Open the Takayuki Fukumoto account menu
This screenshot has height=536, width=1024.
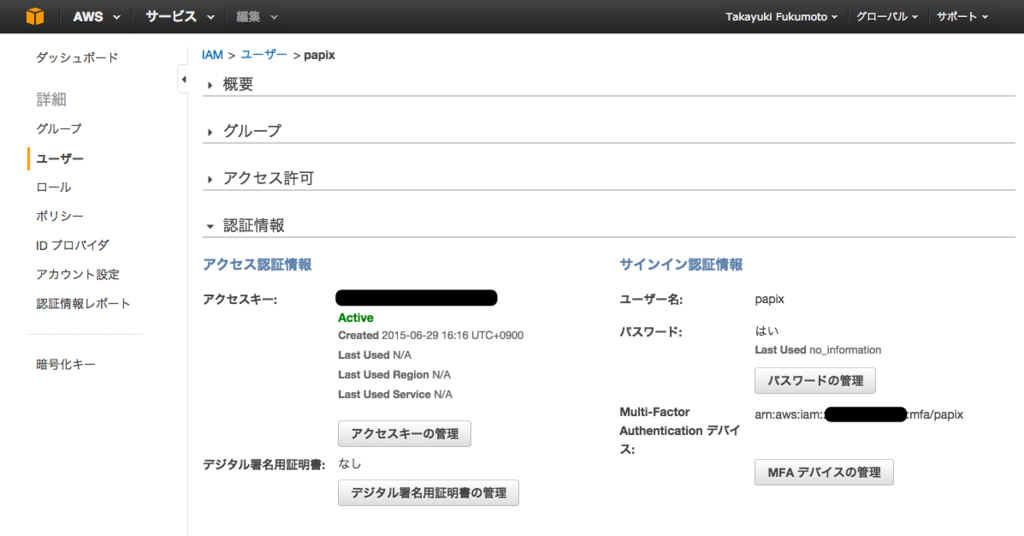(x=781, y=17)
